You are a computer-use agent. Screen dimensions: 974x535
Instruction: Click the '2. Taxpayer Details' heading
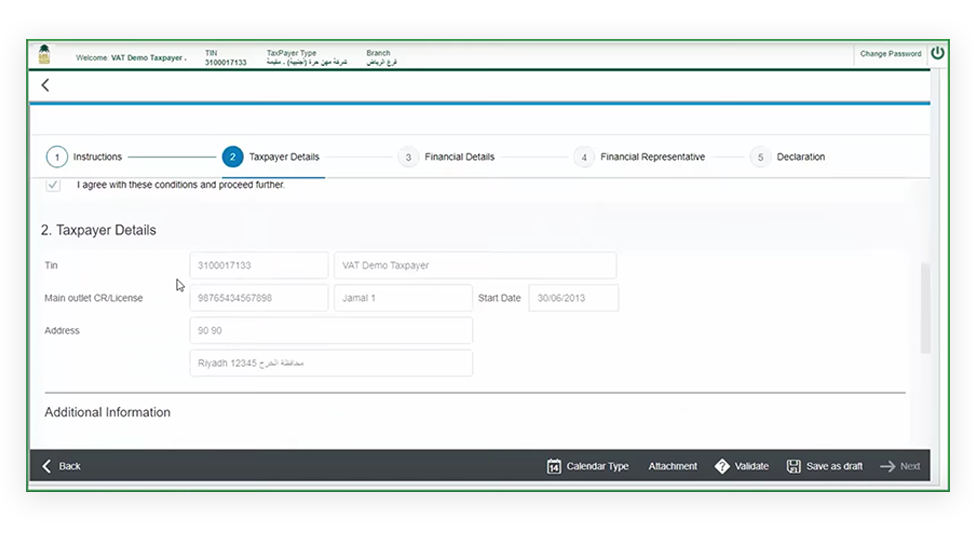(99, 230)
